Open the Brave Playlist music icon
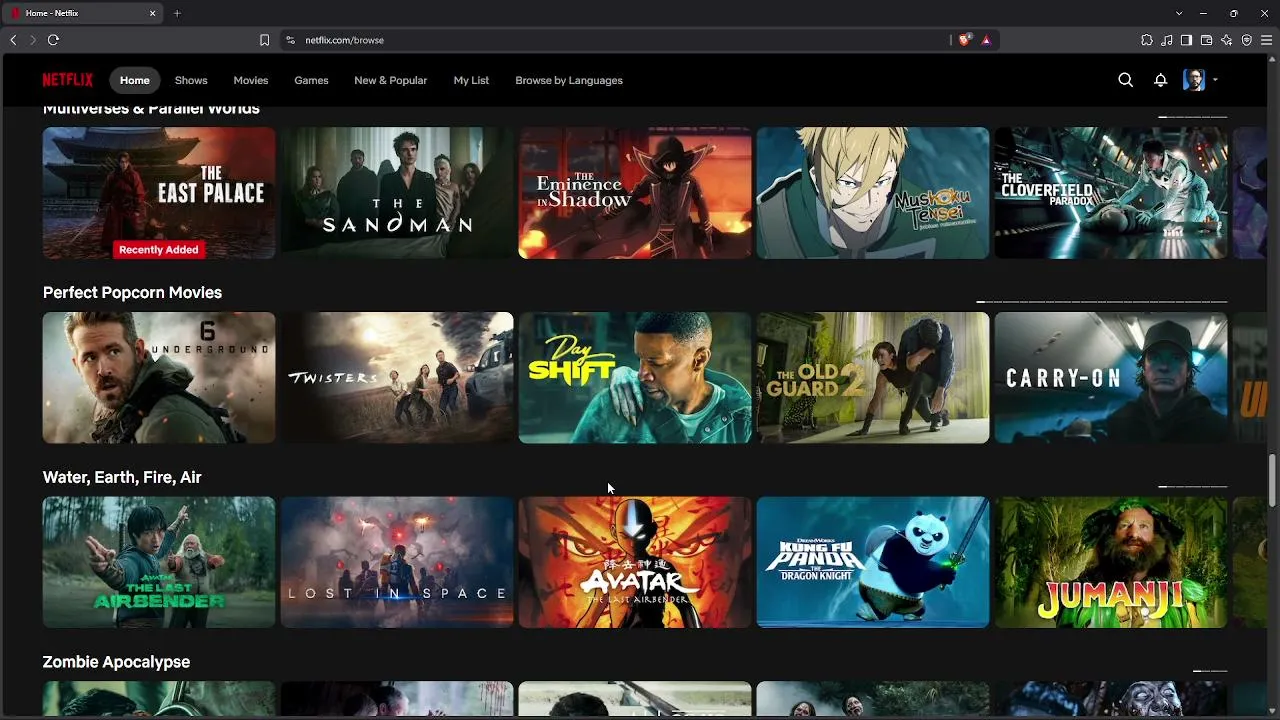The height and width of the screenshot is (720, 1280). 1167,40
